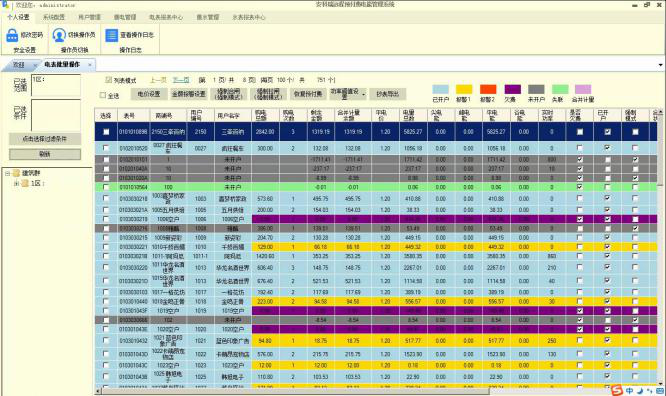Close the 电表批量操作 tab with its x
Viewport: 666px width, 396px height.
(x=90, y=65)
